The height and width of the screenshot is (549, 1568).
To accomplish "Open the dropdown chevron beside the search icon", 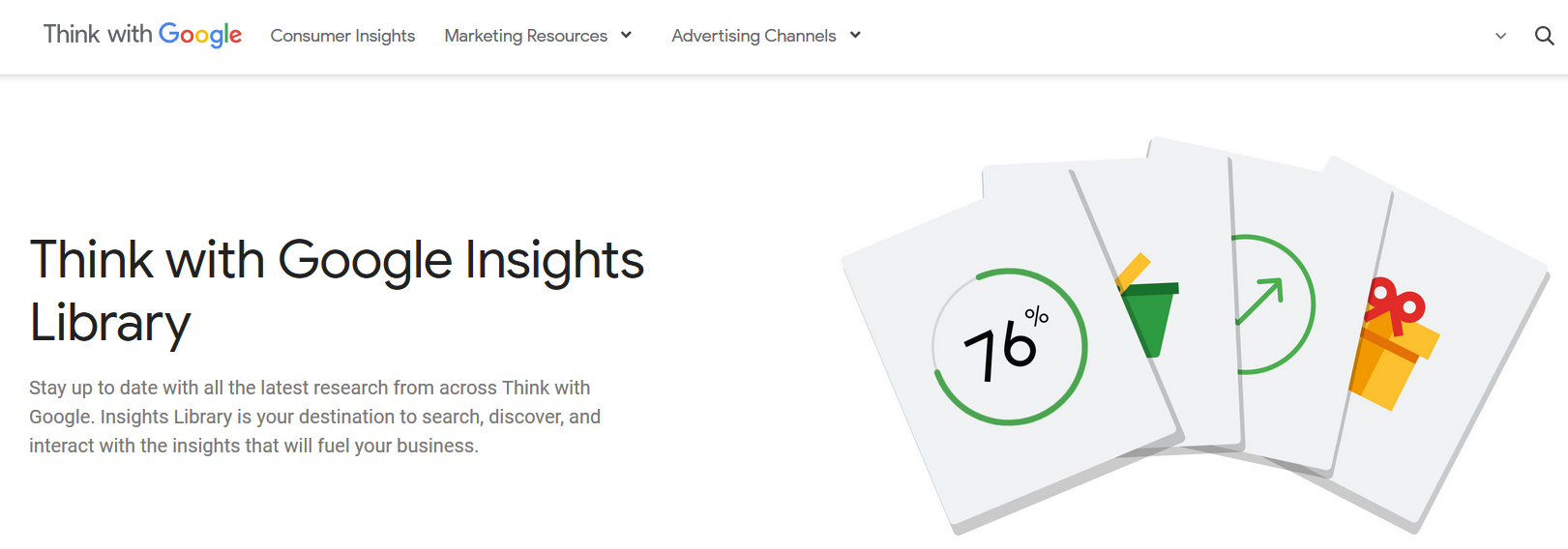I will (x=1500, y=36).
